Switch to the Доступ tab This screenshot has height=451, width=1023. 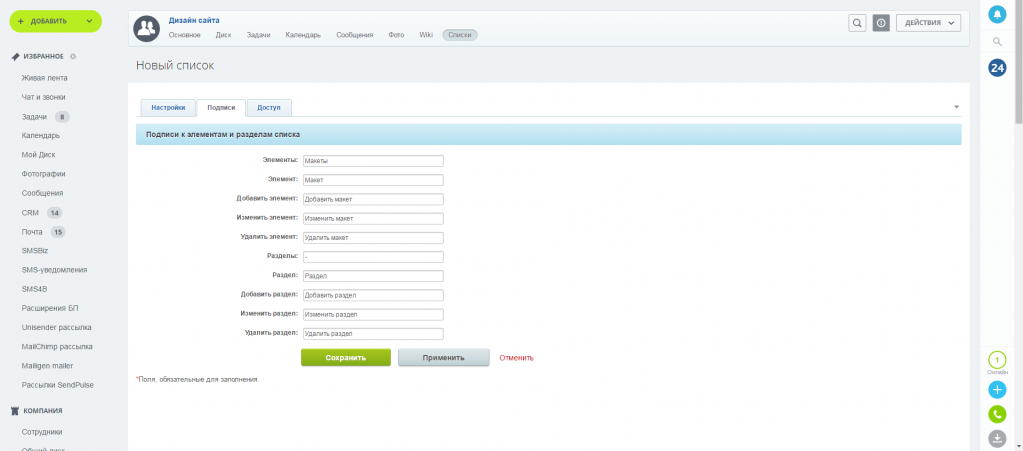269,108
